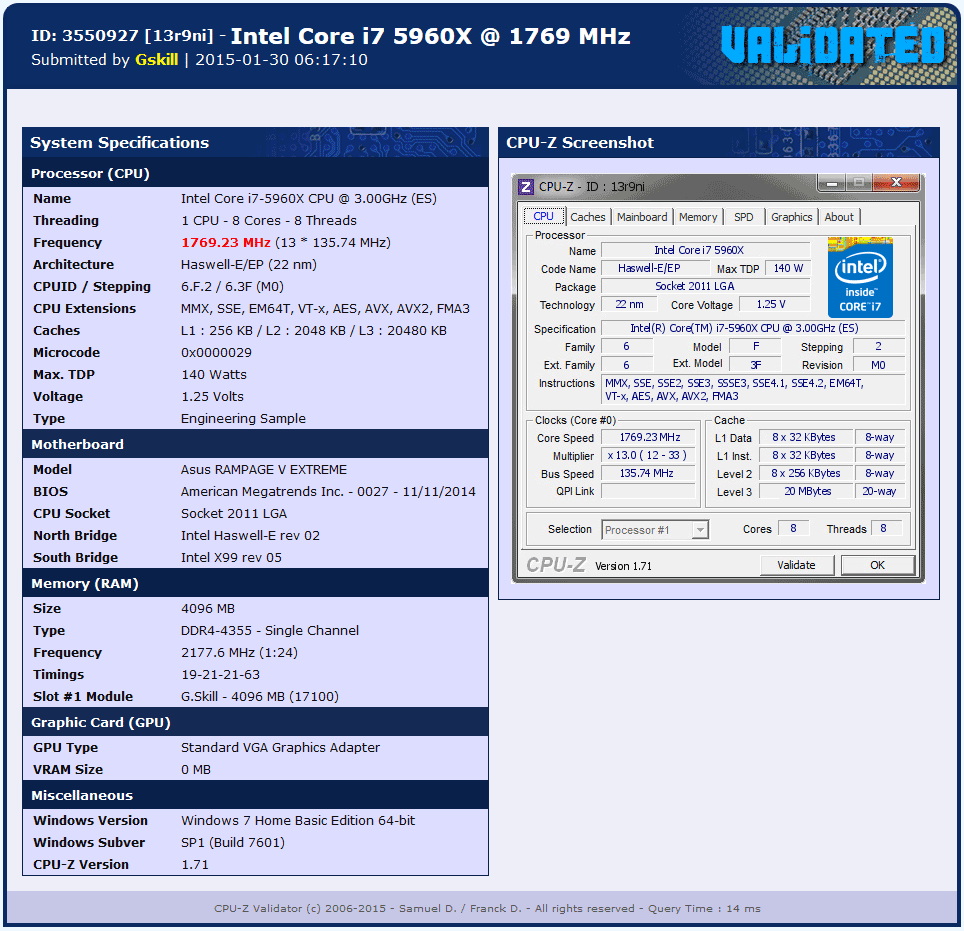Click the OK button
Image resolution: width=964 pixels, height=931 pixels.
(877, 565)
